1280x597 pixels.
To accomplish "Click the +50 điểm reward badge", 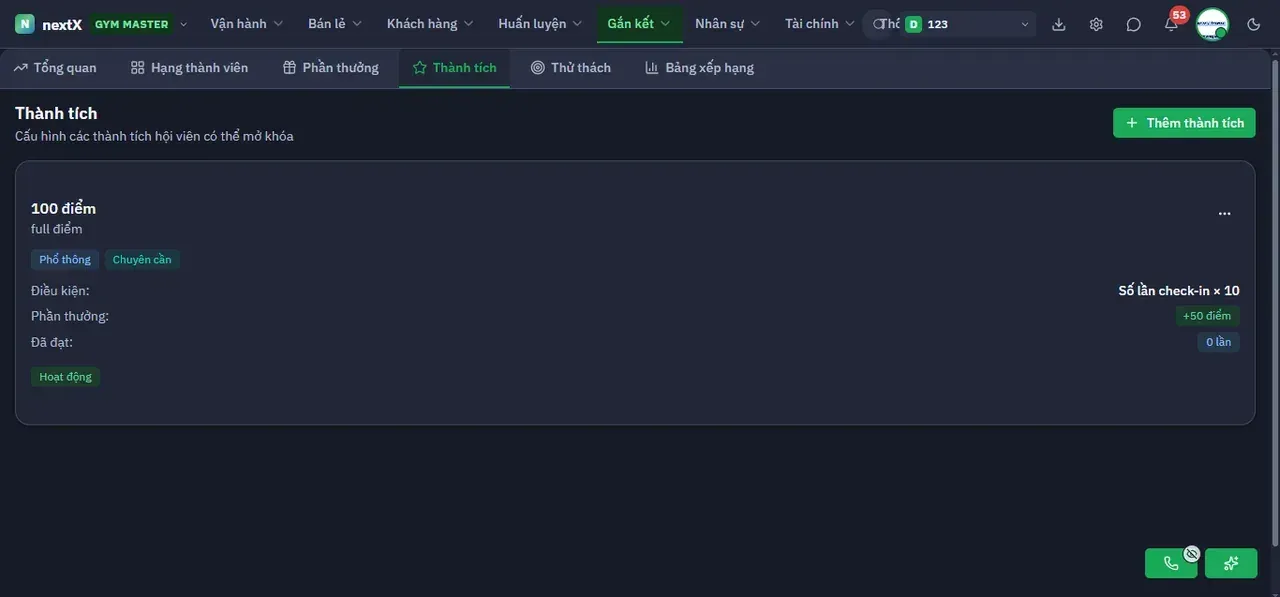I will [x=1207, y=316].
